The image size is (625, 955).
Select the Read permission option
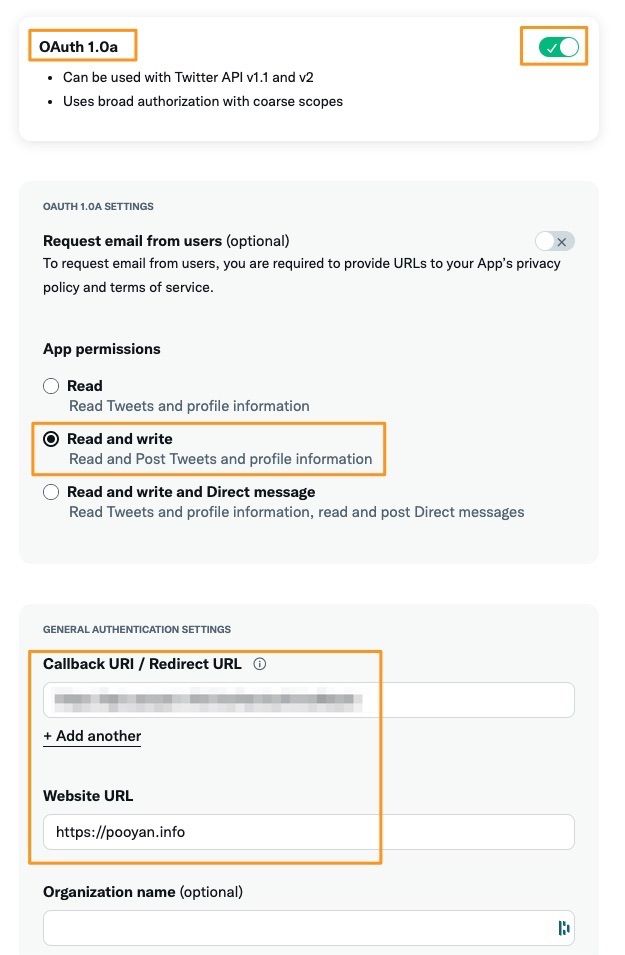coord(51,385)
